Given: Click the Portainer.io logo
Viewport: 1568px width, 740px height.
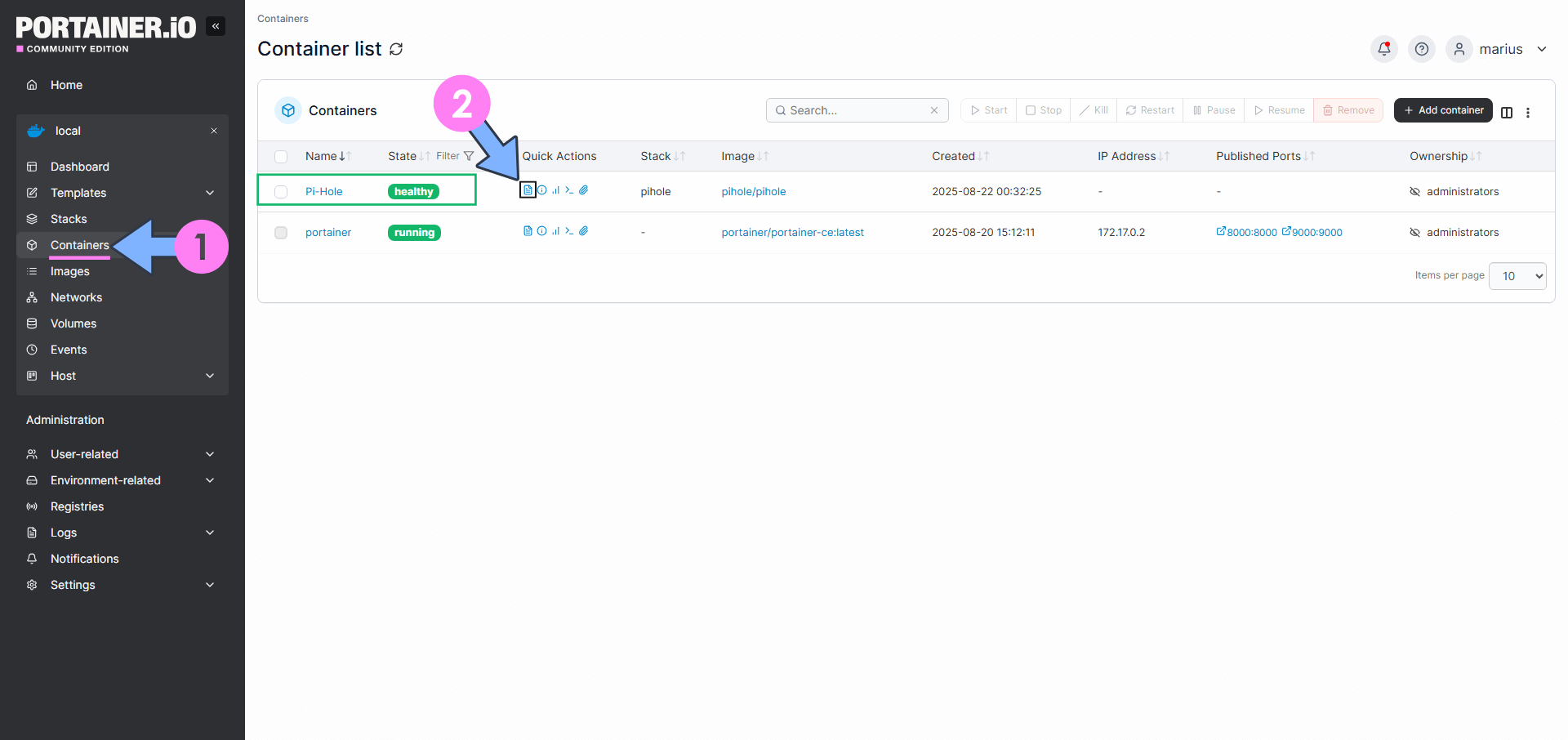Looking at the screenshot, I should 106,34.
